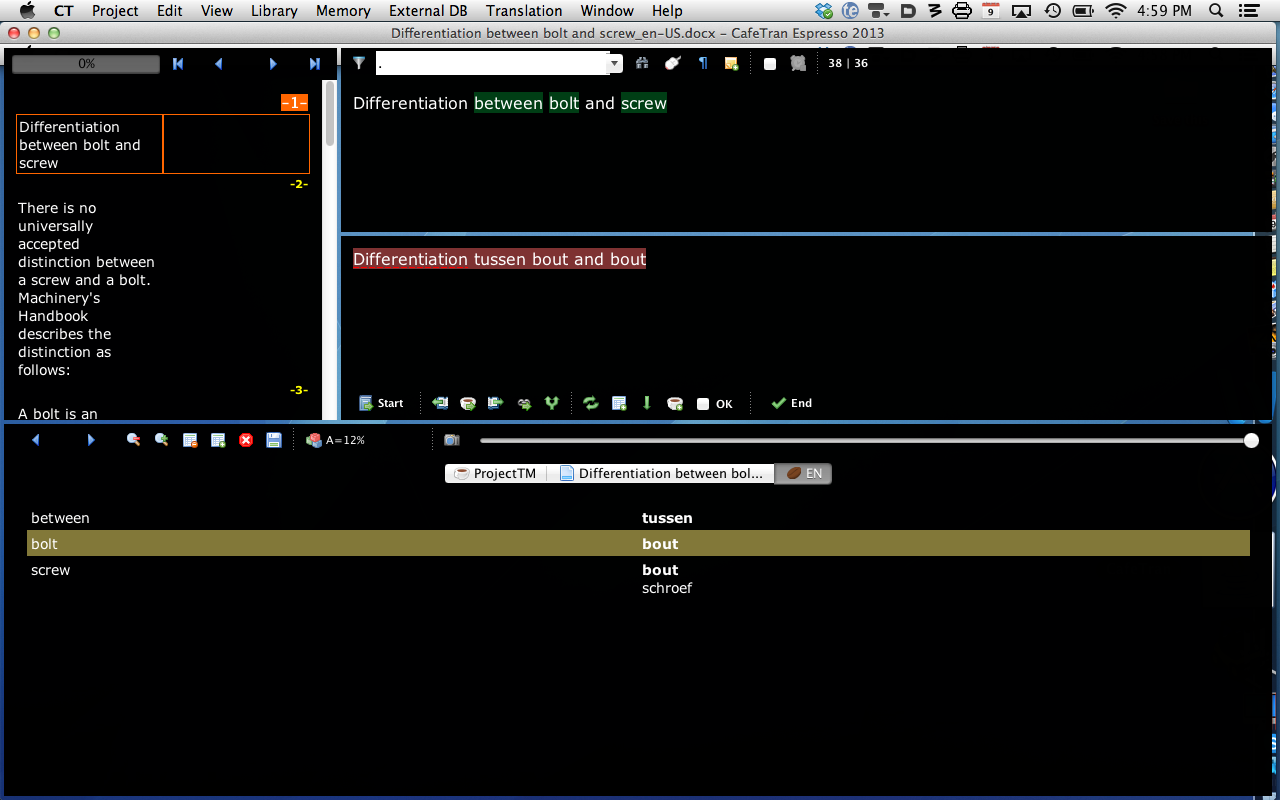Open the Translation menu

(524, 11)
